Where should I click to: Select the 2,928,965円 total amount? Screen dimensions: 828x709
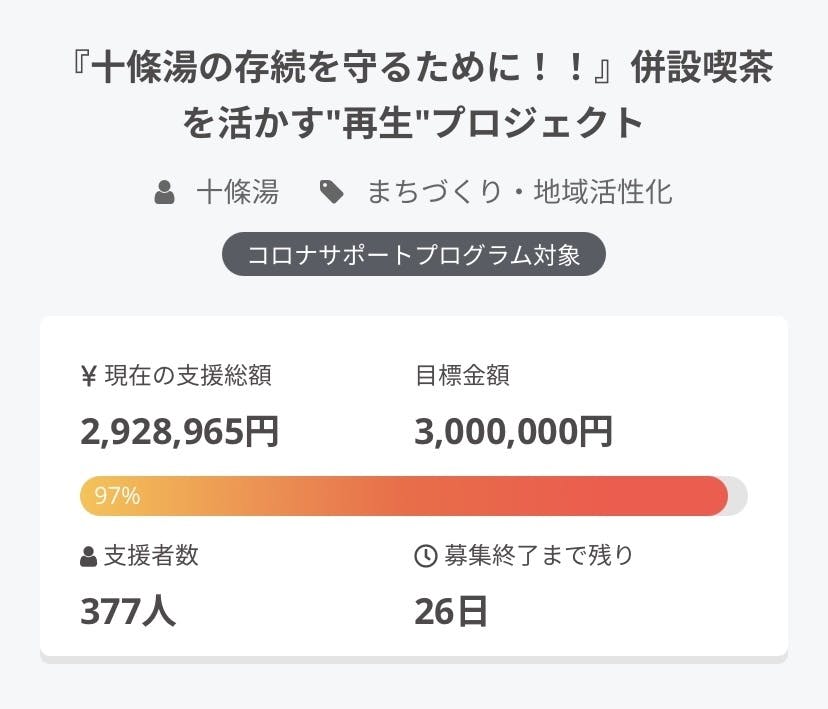180,432
